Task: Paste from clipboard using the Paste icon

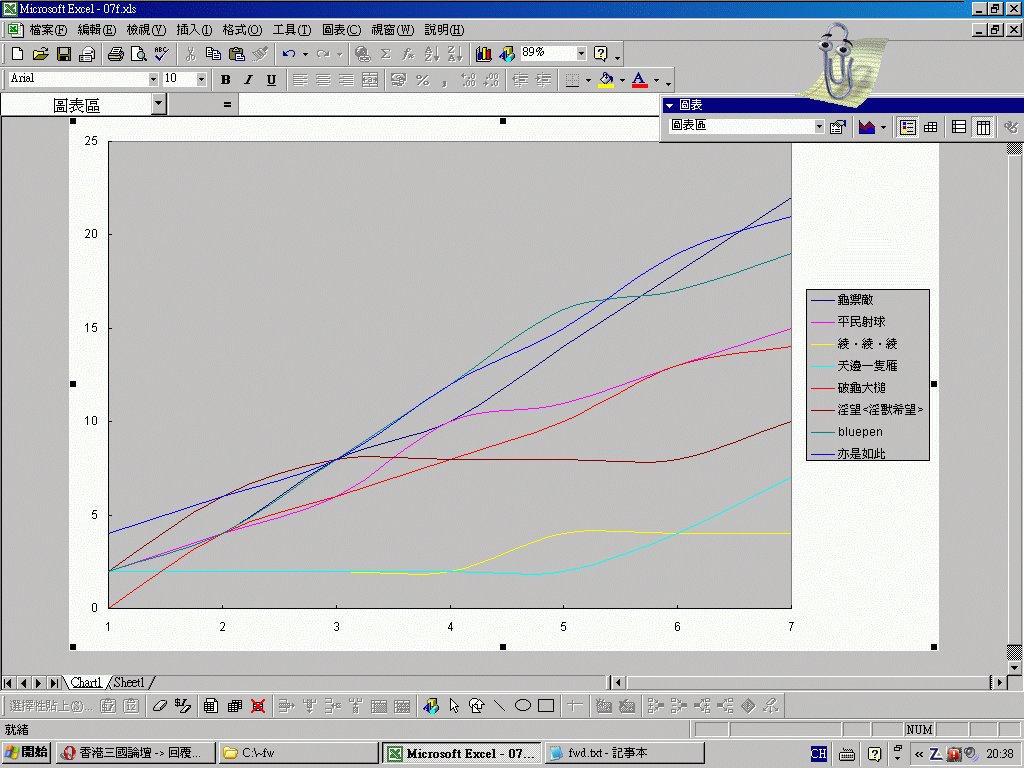Action: (236, 54)
